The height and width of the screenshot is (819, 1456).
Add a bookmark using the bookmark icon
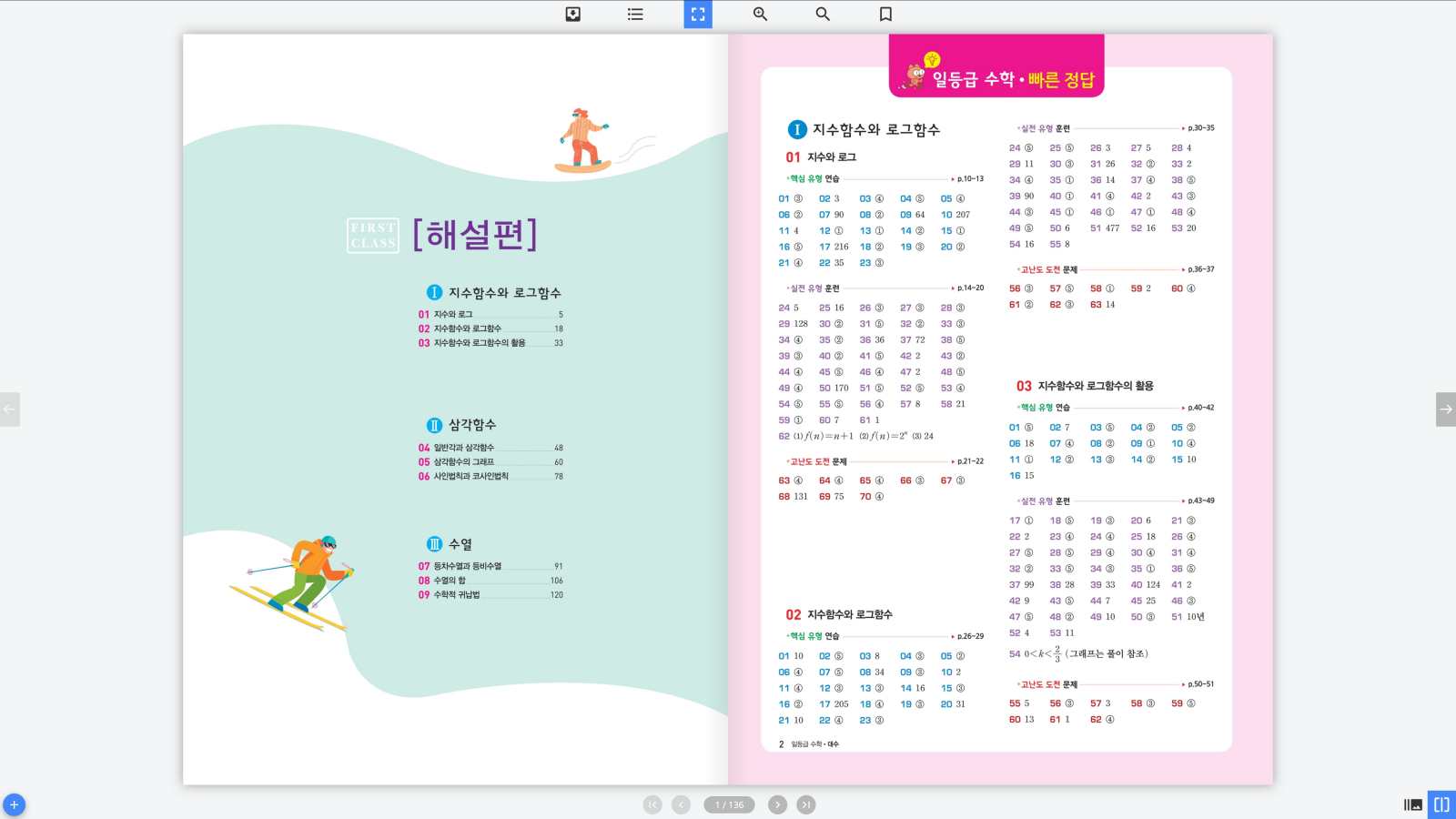[x=884, y=14]
